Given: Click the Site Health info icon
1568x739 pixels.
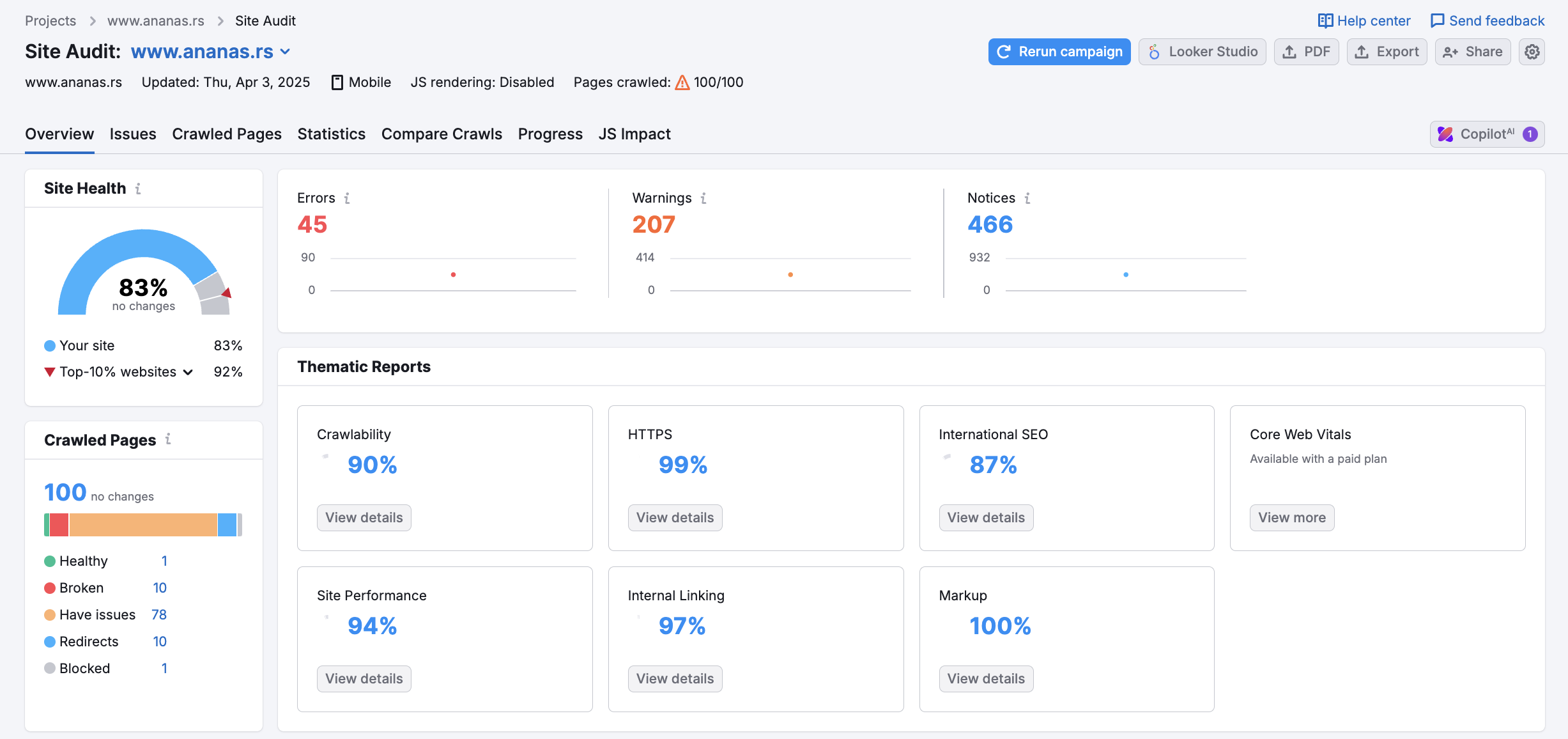Looking at the screenshot, I should coord(138,189).
